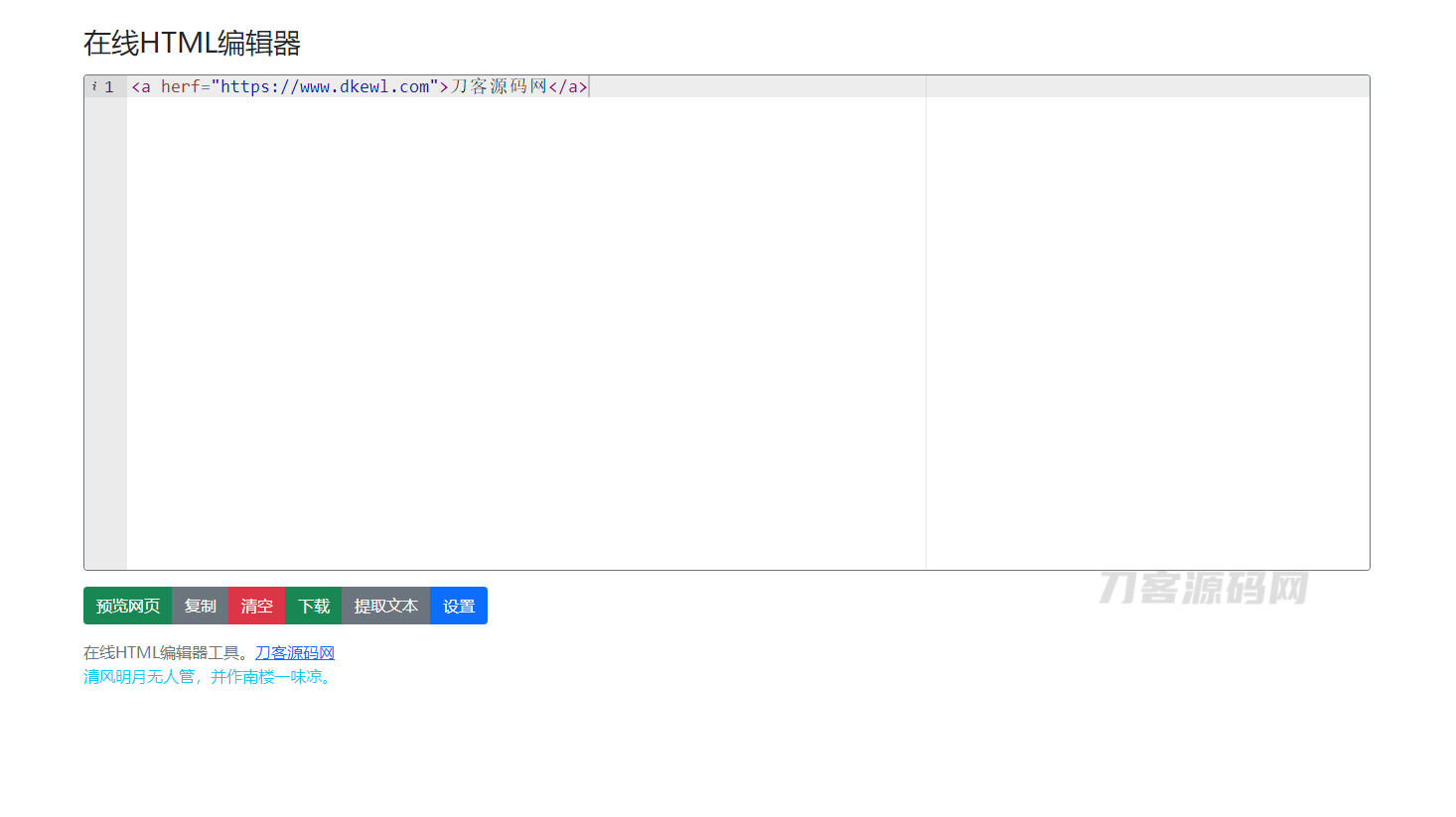
Task: Select line number 1 in the gutter
Action: (109, 87)
